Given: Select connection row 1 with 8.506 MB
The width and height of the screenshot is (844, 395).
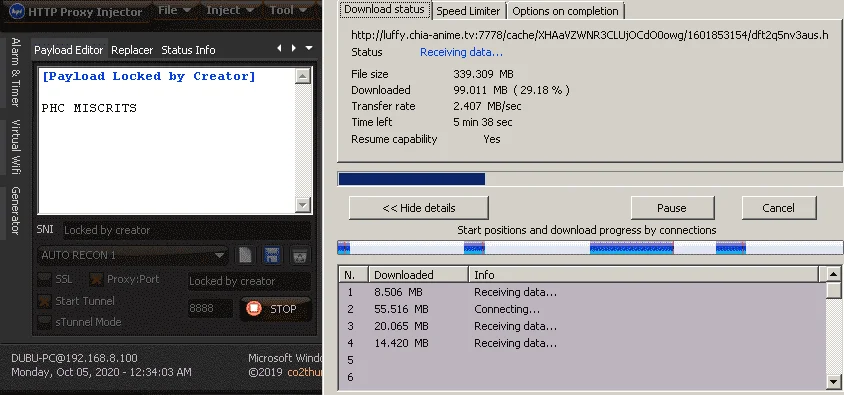Looking at the screenshot, I should pos(582,292).
